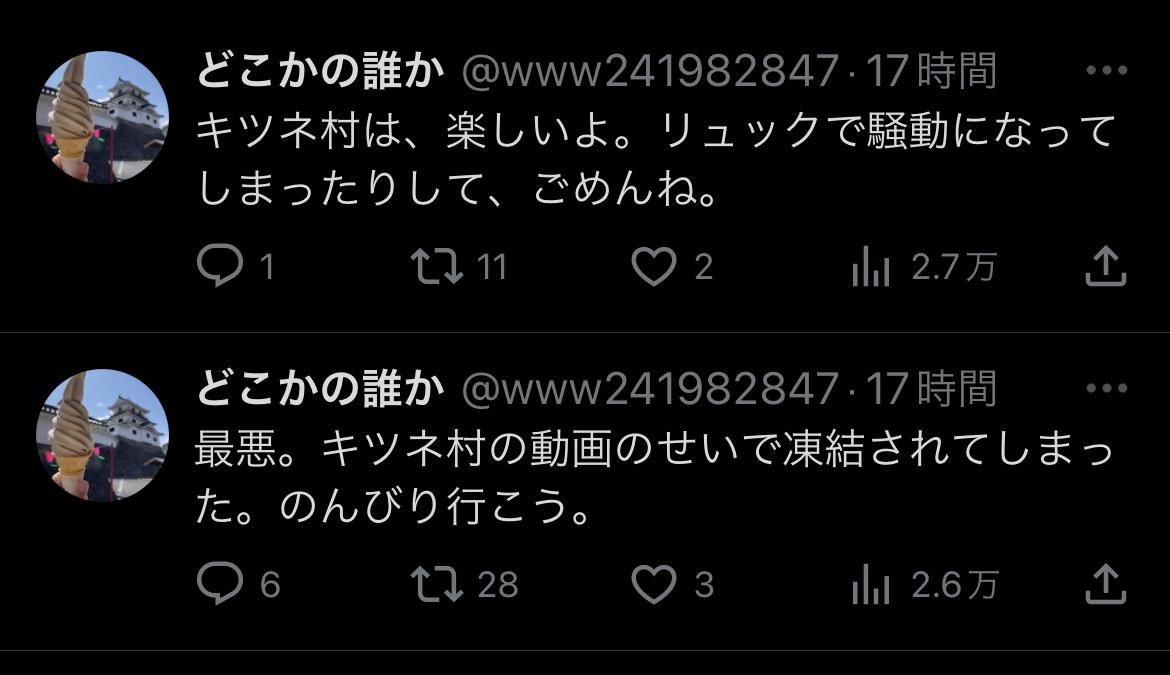1170x675 pixels.
Task: Open the 17時間 timestamp on first tweet
Action: (x=930, y=71)
